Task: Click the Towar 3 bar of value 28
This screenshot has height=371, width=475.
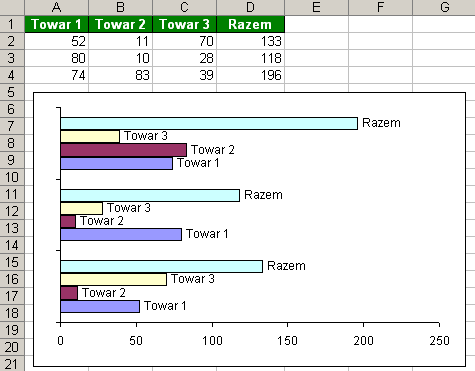Action: [82, 208]
